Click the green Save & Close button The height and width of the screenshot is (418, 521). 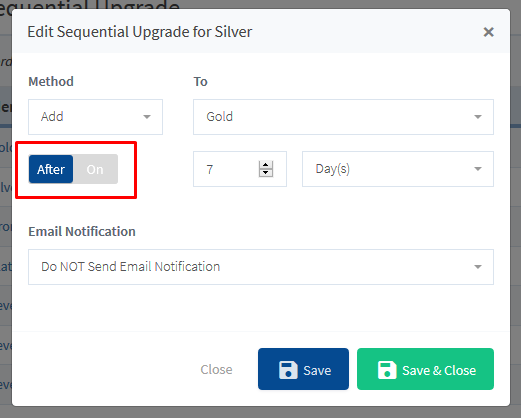[x=425, y=369]
